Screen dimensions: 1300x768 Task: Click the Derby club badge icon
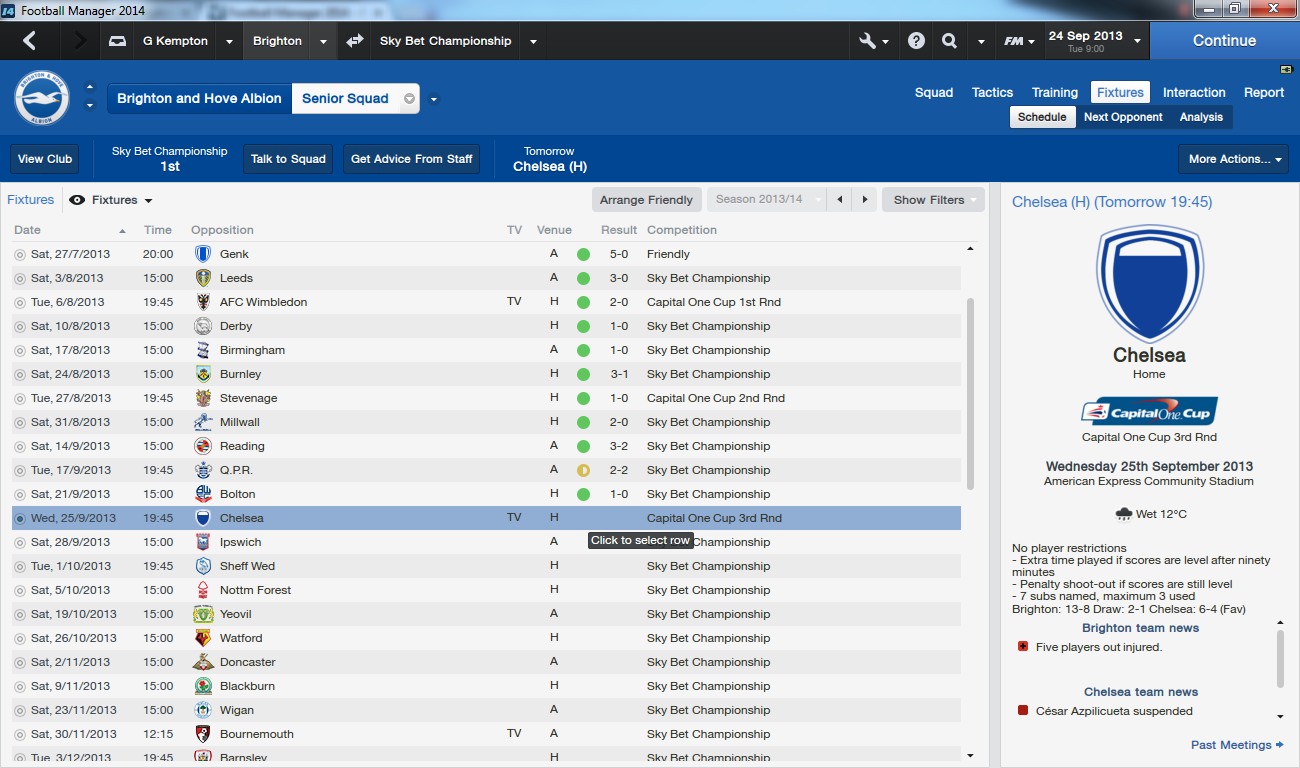(203, 326)
